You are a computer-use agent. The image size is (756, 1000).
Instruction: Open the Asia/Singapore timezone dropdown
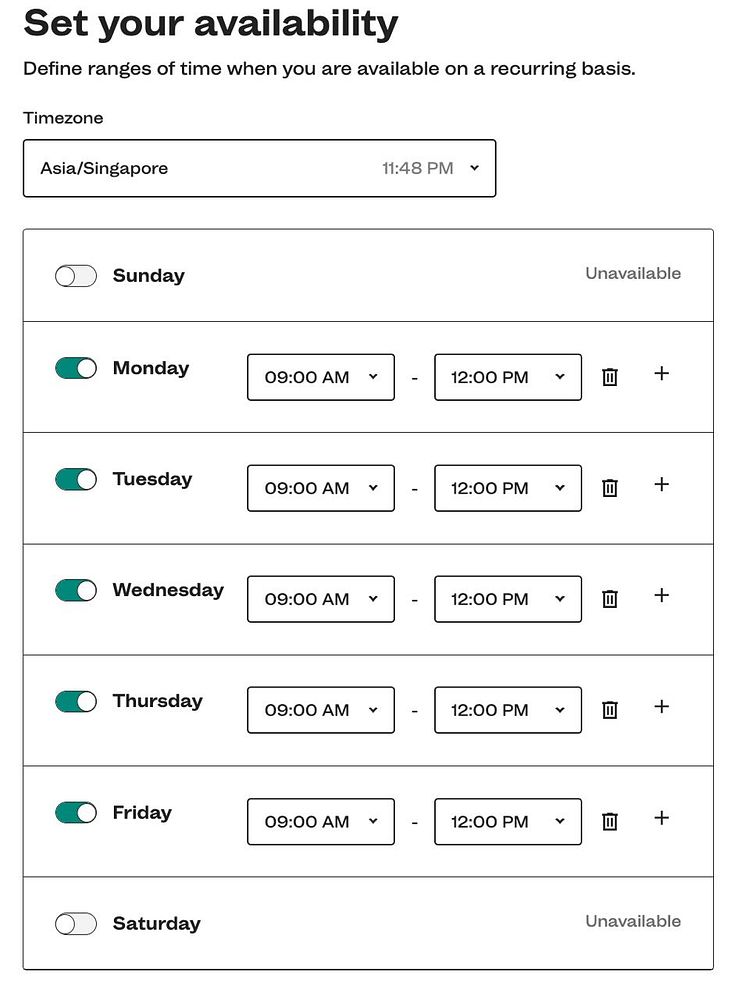[x=259, y=168]
